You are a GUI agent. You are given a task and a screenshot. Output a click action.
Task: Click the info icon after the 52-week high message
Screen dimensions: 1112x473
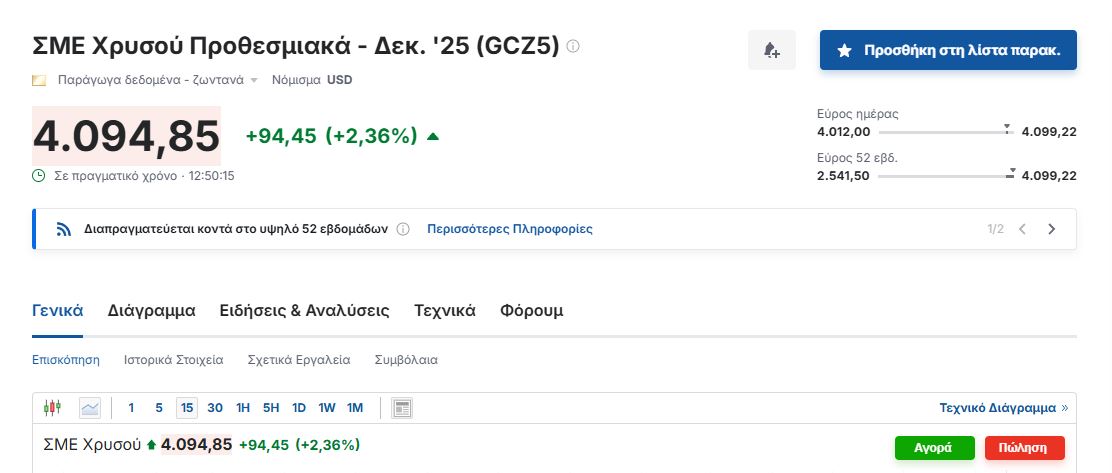[403, 229]
